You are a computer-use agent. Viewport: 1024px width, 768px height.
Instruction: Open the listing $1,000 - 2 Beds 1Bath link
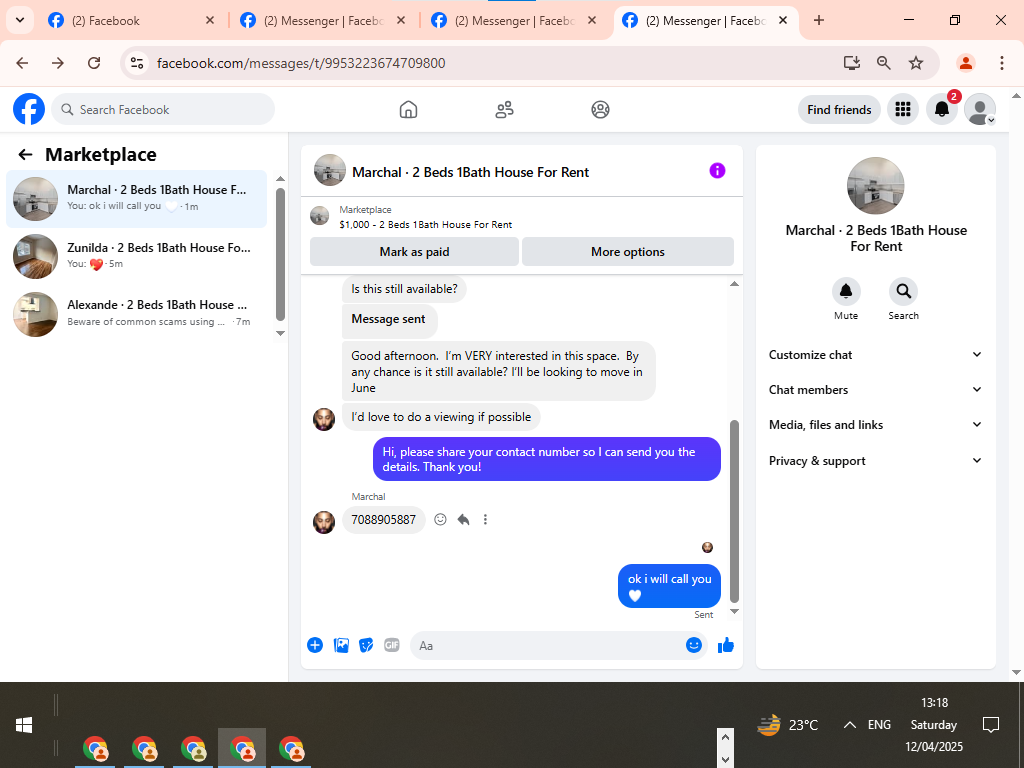tap(426, 225)
